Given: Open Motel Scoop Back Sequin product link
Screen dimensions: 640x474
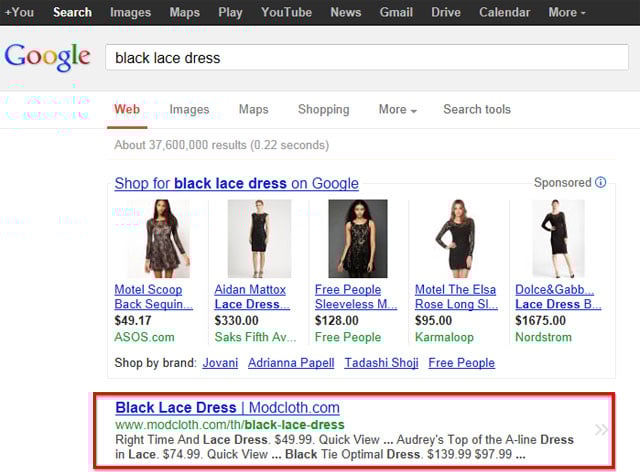Looking at the screenshot, I should (153, 297).
